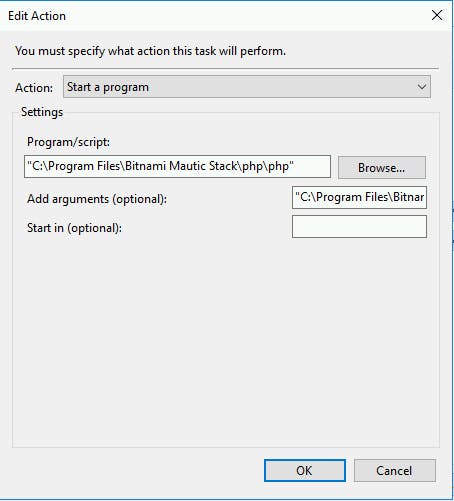
Task: Click the instruction text about specifying action
Action: (150, 51)
